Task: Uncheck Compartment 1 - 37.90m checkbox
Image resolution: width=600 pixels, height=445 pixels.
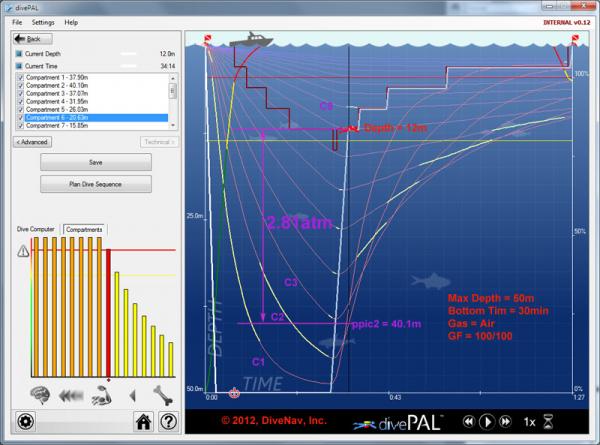Action: 22,76
